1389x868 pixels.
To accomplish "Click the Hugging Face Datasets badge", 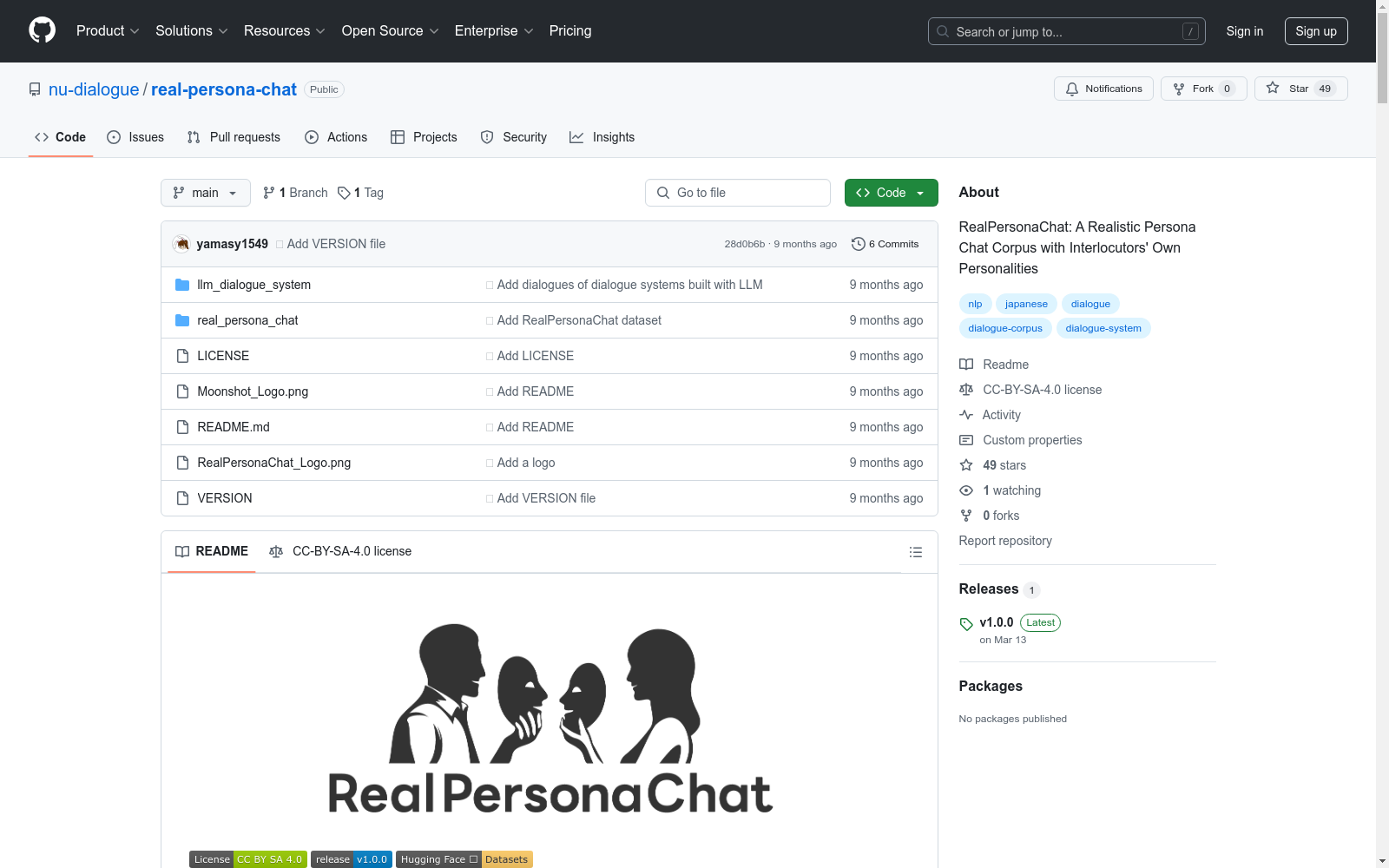I will [464, 859].
